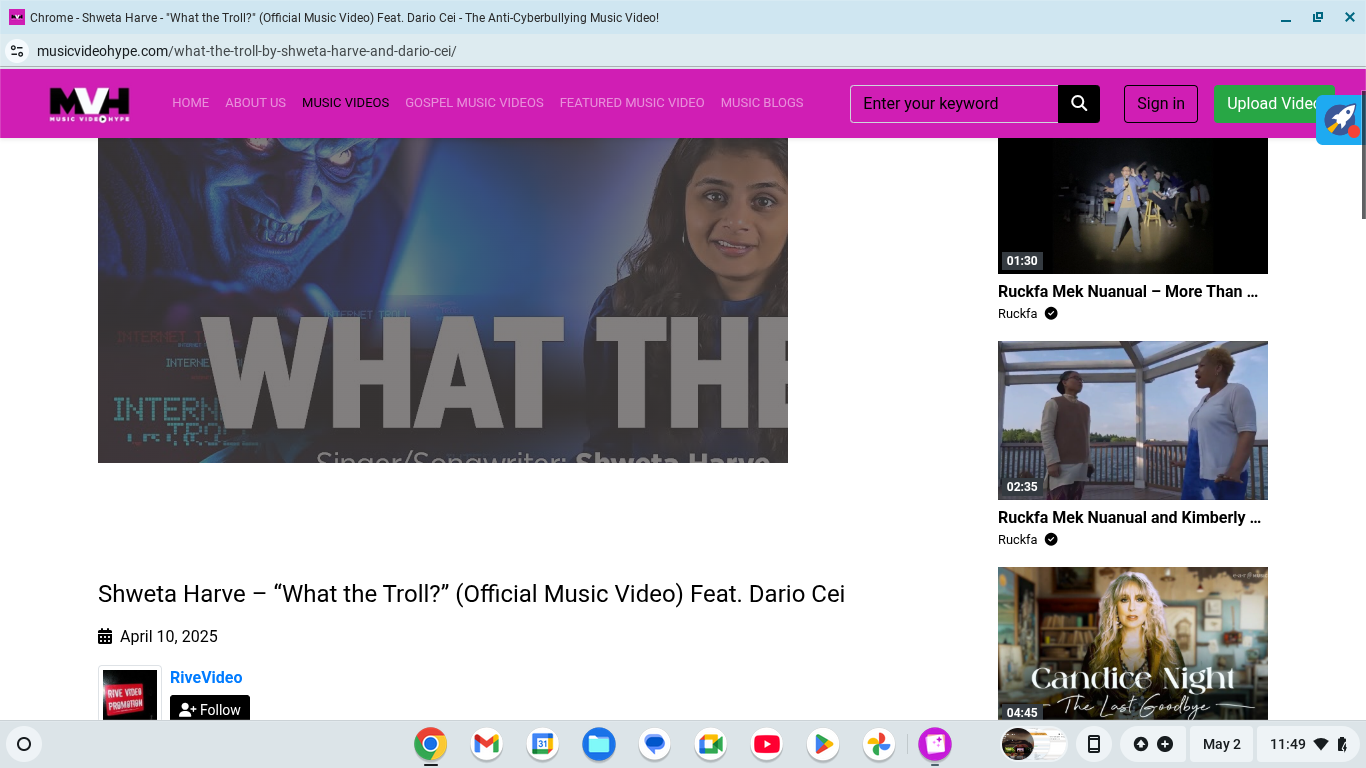Viewport: 1366px width, 768px height.
Task: Focus the Enter your keyword search field
Action: coord(954,104)
